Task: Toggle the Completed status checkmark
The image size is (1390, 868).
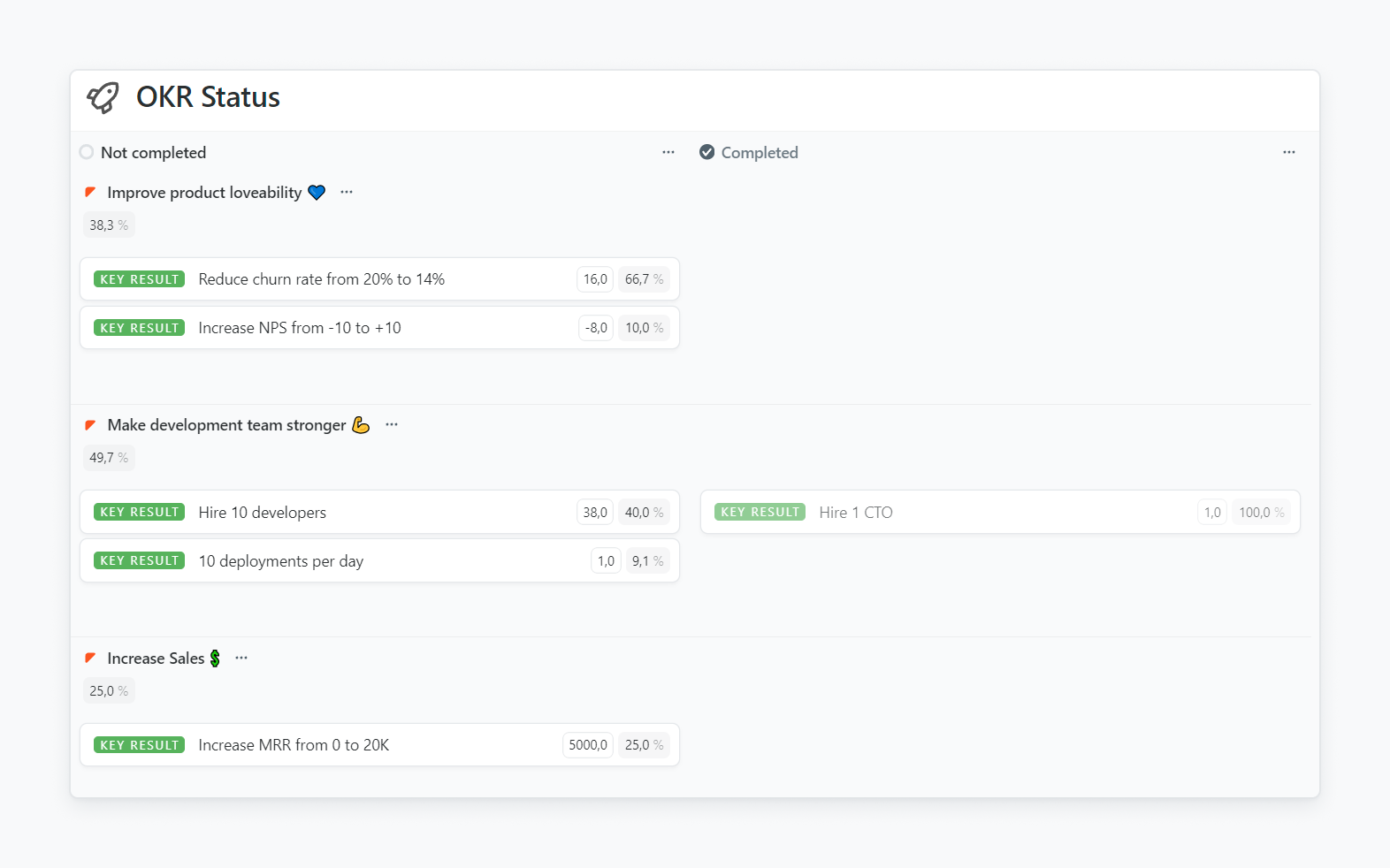Action: pyautogui.click(x=707, y=152)
